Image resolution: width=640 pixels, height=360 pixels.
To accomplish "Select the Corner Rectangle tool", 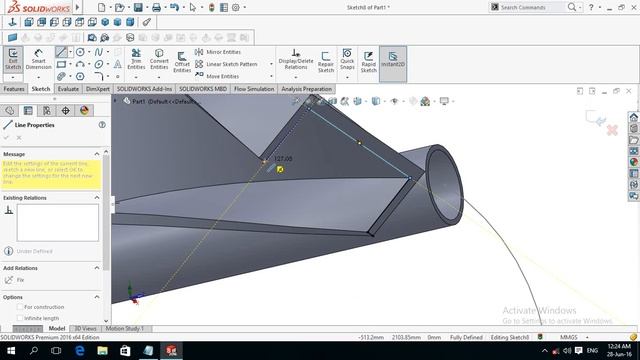I will click(61, 64).
